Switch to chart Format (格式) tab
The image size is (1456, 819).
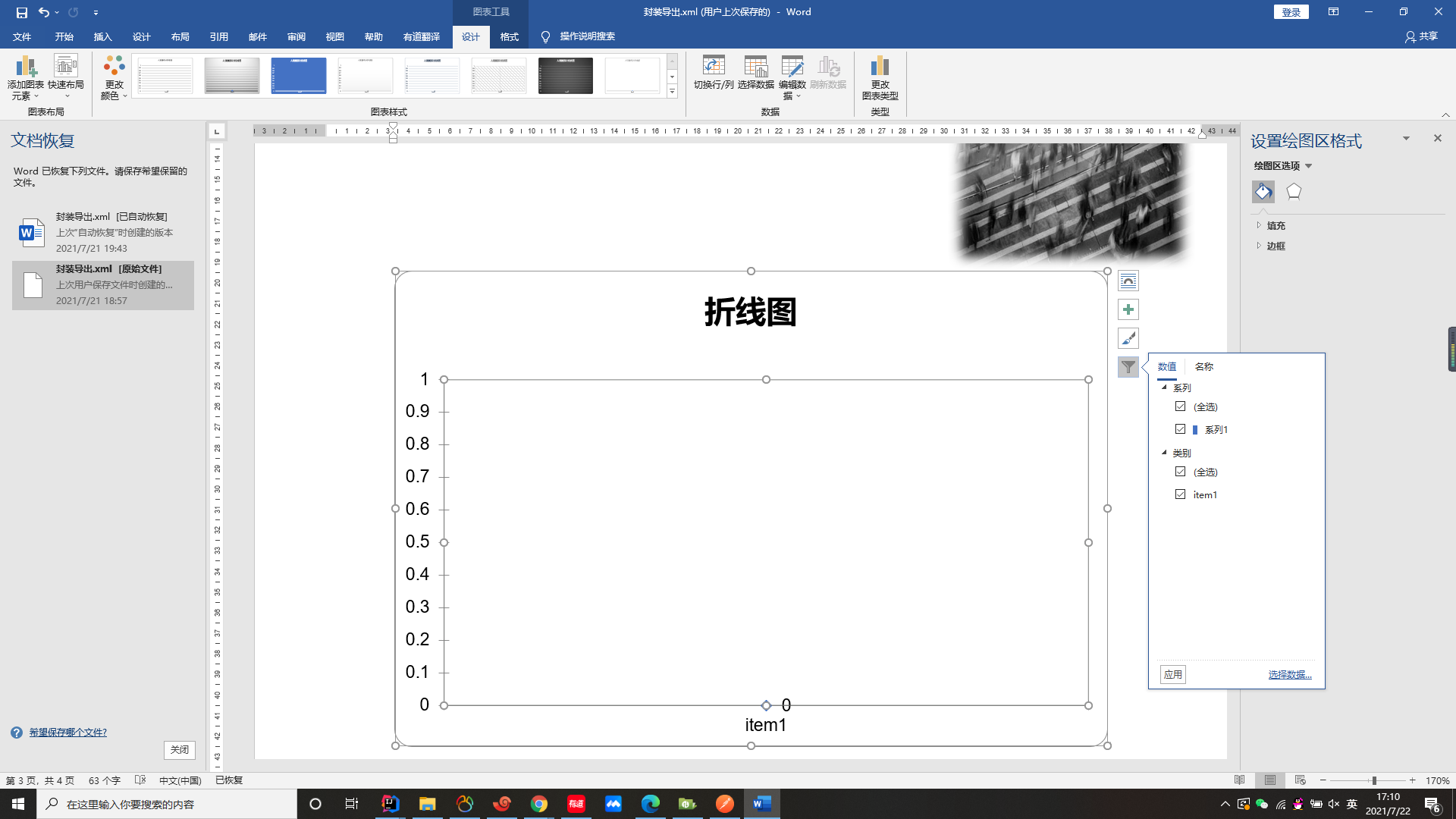click(x=510, y=36)
